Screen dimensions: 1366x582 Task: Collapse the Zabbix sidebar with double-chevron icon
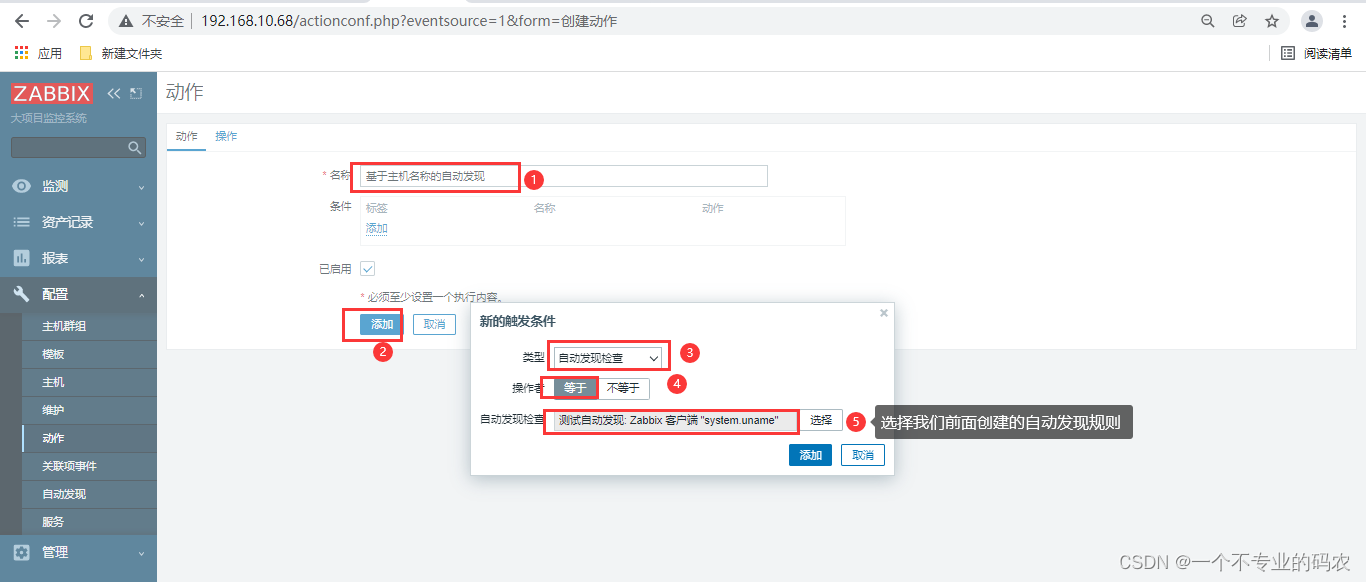pyautogui.click(x=114, y=93)
